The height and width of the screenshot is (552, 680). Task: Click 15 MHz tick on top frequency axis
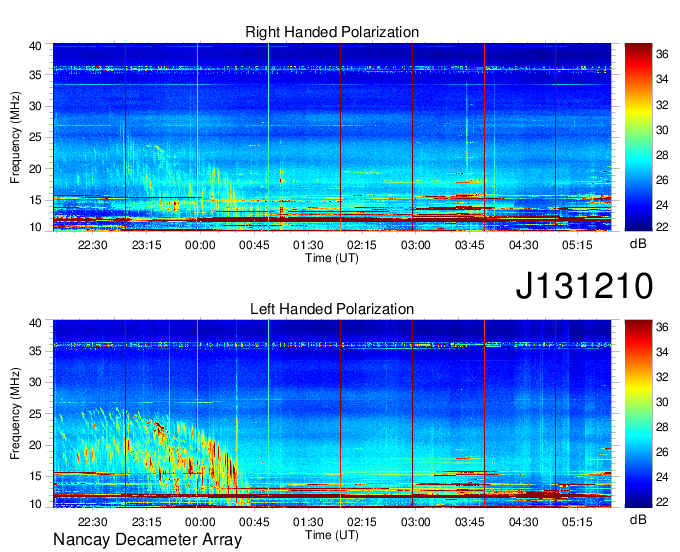(x=35, y=200)
